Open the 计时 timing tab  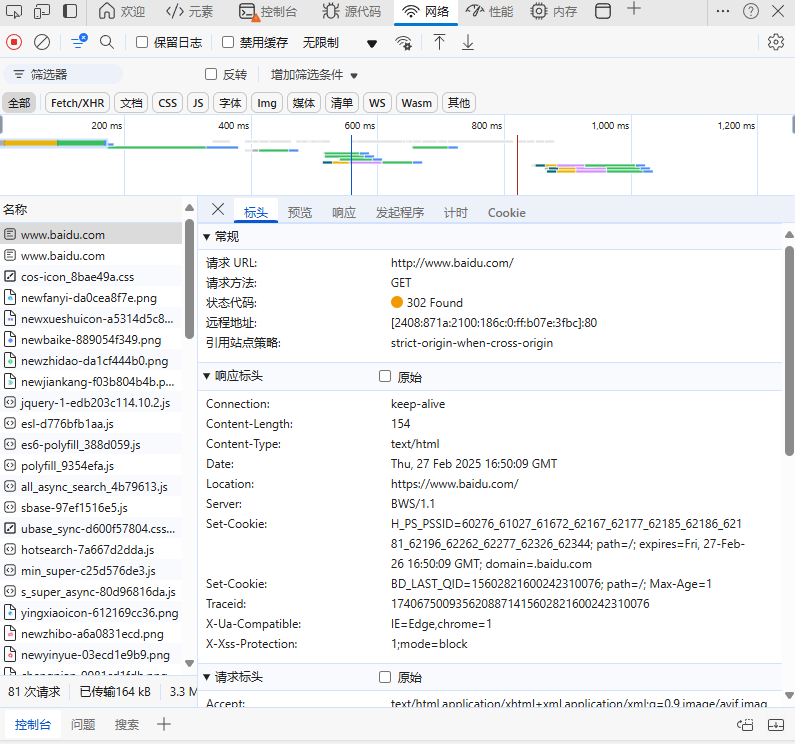[455, 212]
